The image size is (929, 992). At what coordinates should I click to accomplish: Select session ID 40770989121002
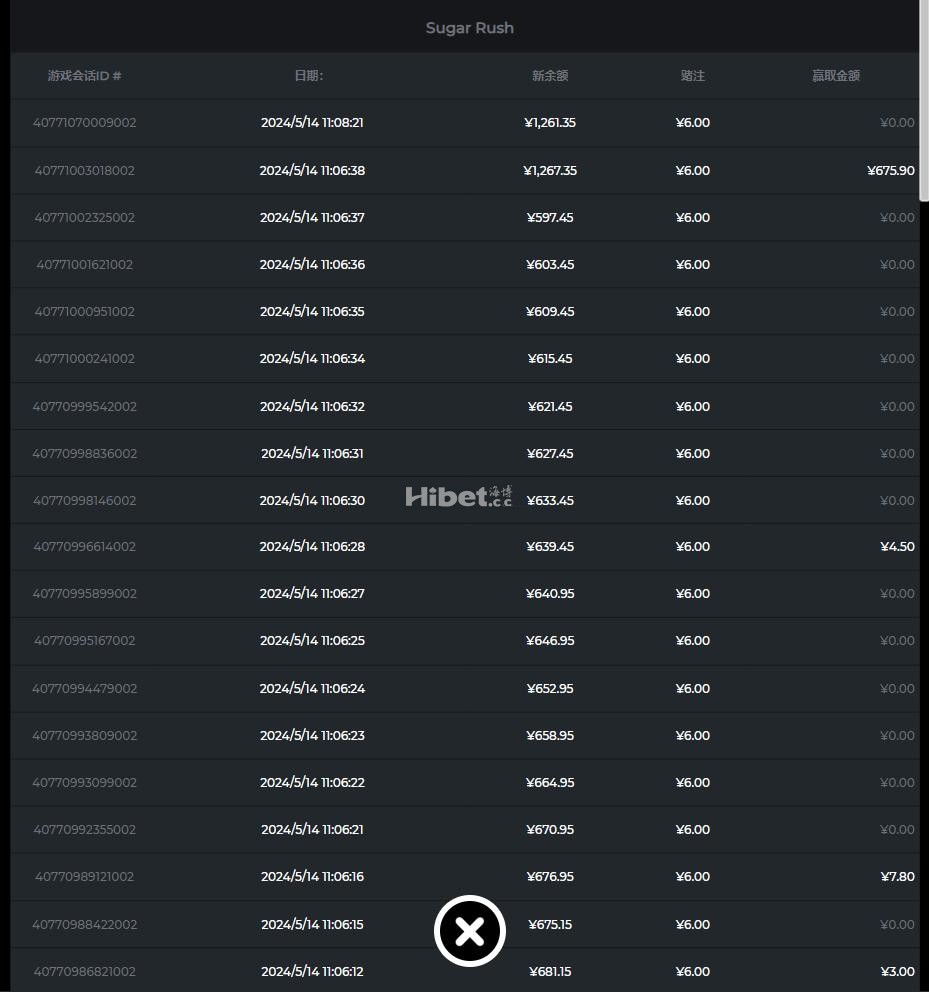point(85,877)
